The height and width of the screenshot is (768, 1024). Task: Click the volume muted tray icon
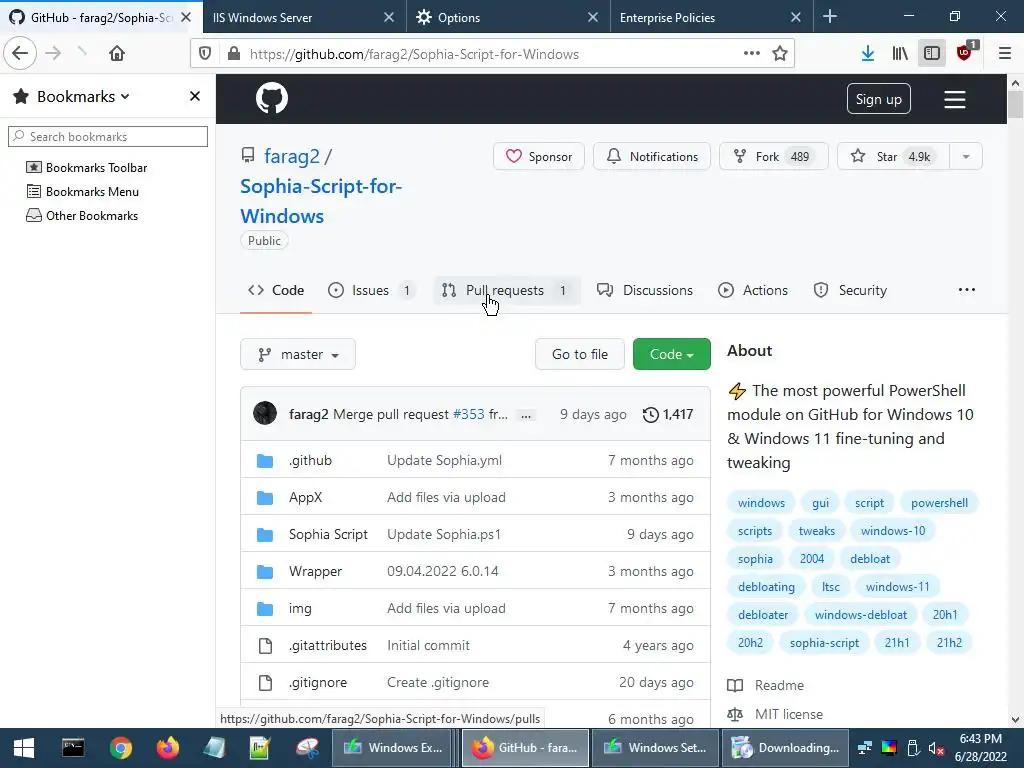[x=936, y=748]
